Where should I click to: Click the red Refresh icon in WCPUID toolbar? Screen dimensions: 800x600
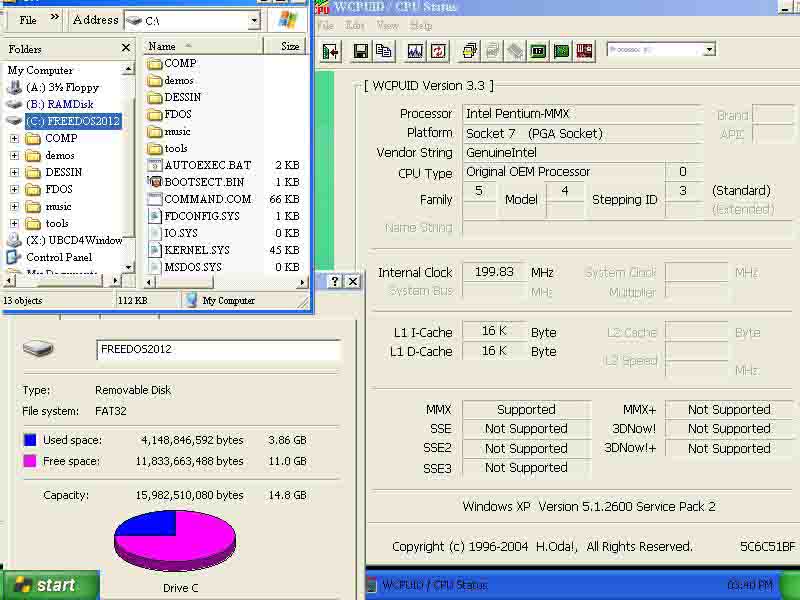[x=438, y=51]
